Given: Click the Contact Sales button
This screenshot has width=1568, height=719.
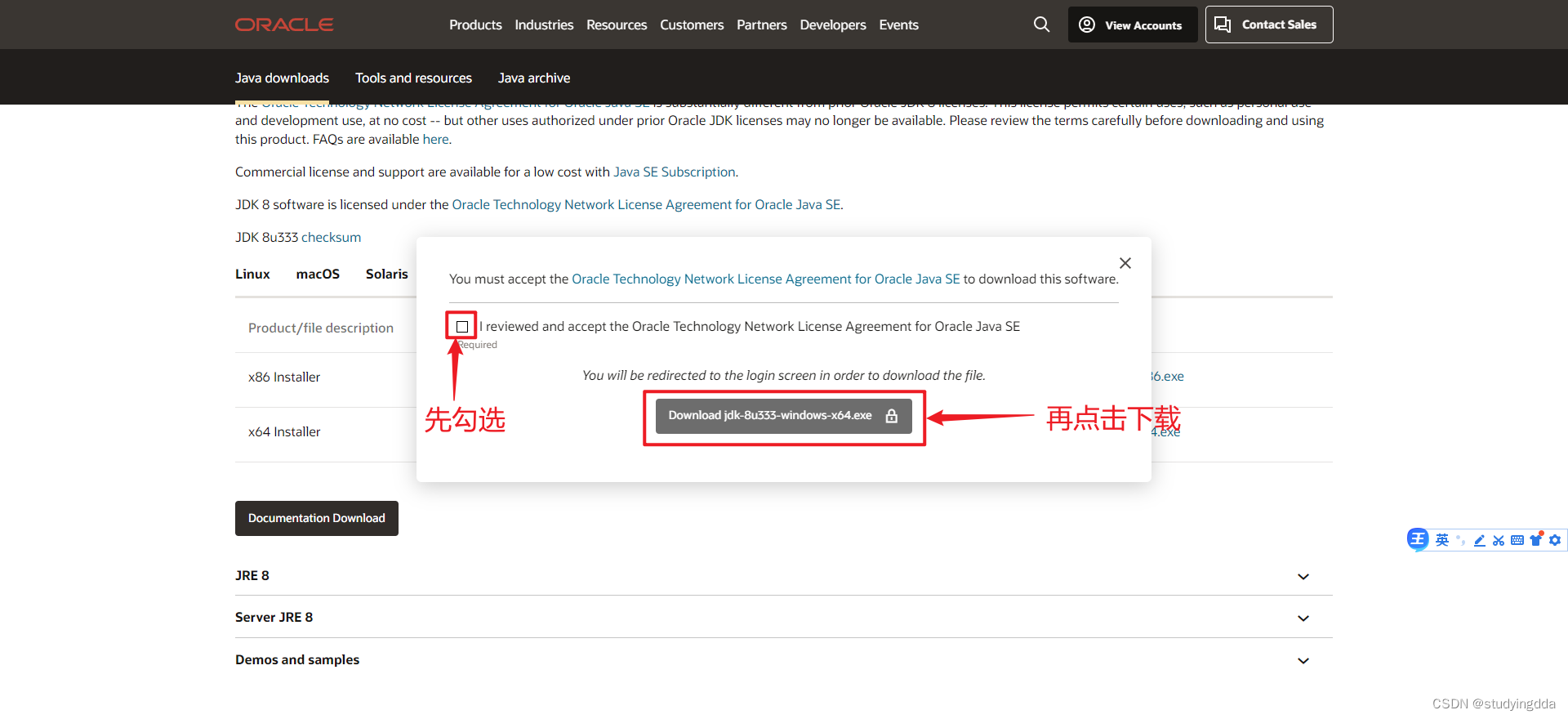Looking at the screenshot, I should 1269,25.
